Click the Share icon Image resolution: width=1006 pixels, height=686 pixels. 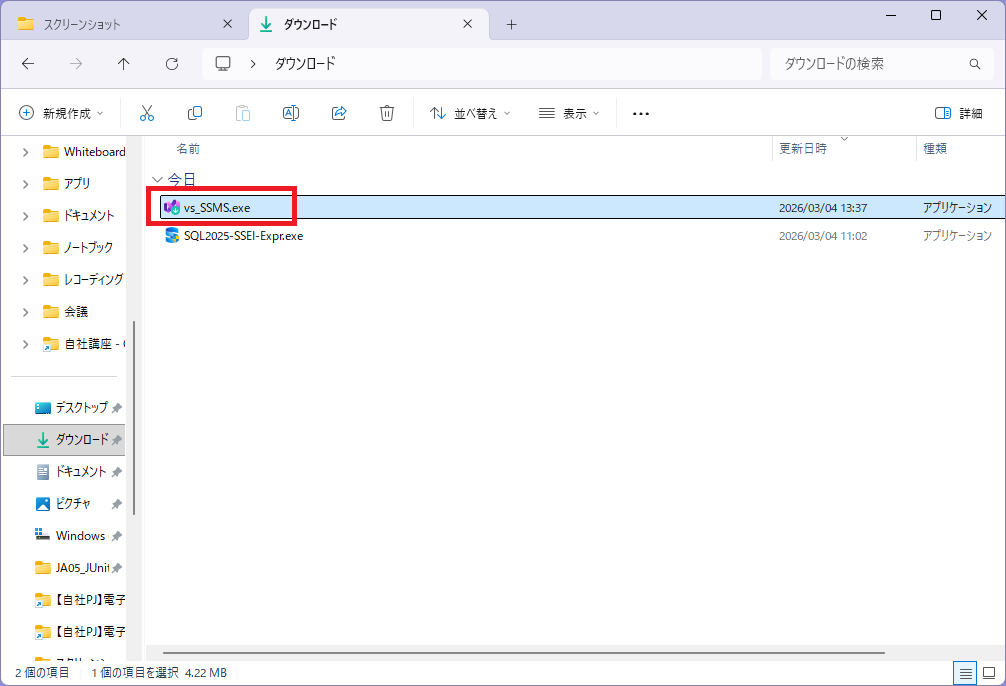(x=339, y=112)
